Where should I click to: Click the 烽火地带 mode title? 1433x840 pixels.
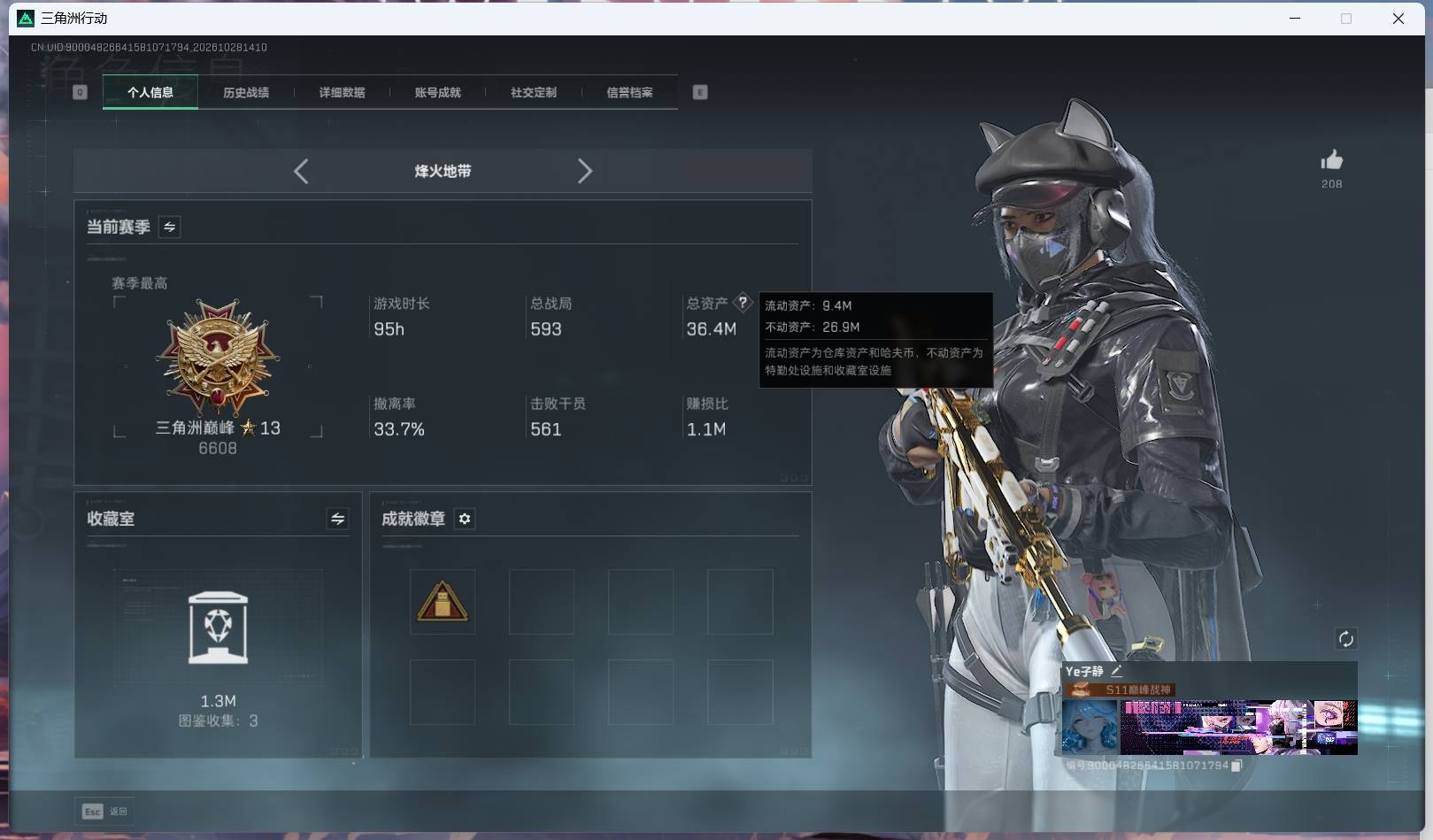point(443,171)
